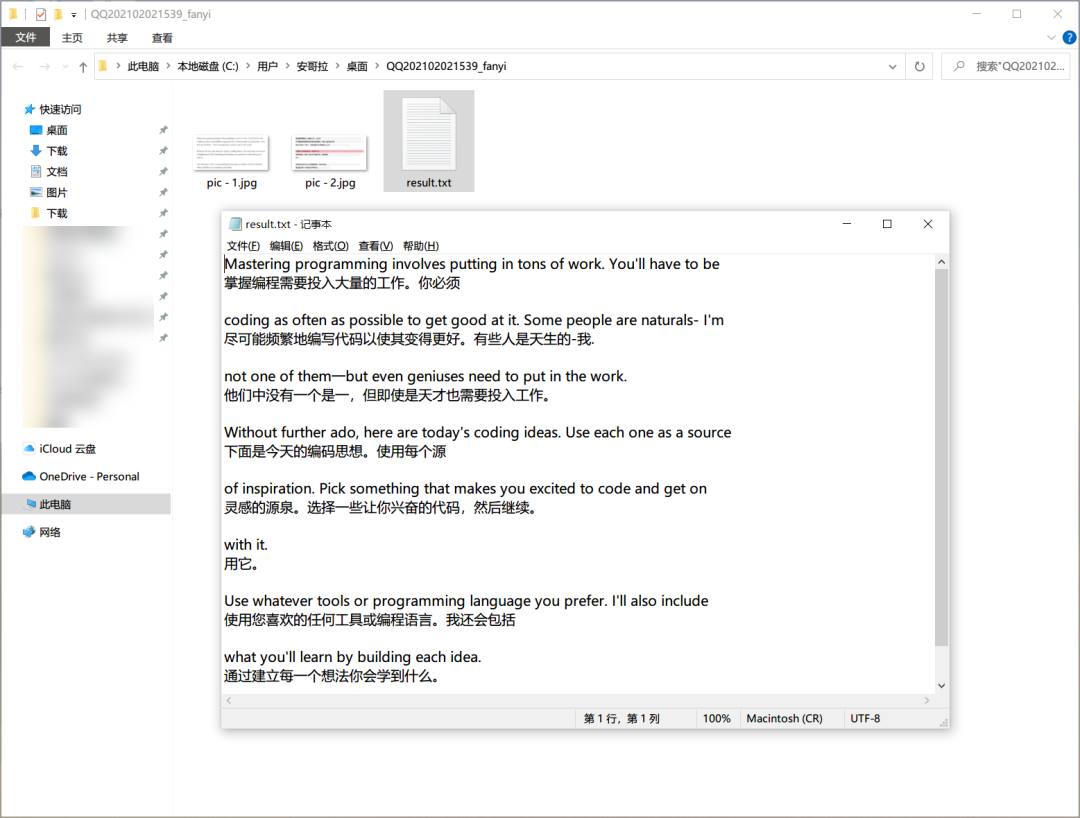This screenshot has width=1080, height=818.
Task: Open iCloud 云盘 in navigation pane
Action: pos(60,448)
